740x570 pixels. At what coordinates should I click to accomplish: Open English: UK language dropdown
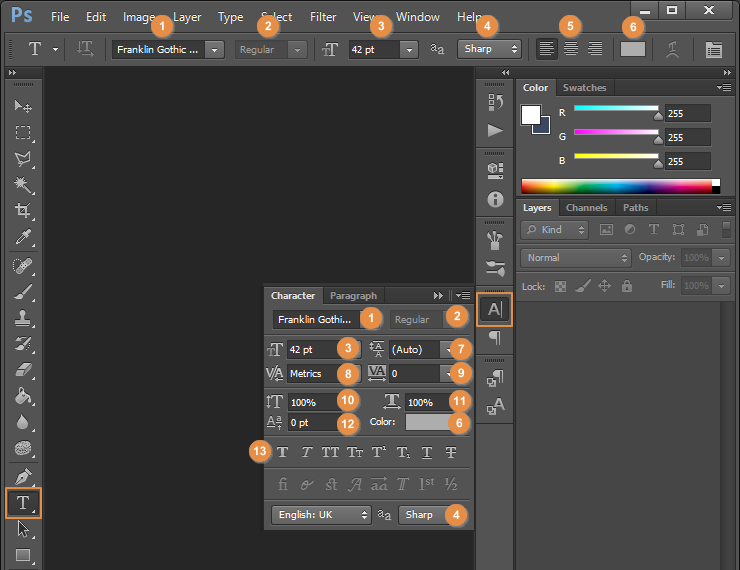tap(321, 515)
